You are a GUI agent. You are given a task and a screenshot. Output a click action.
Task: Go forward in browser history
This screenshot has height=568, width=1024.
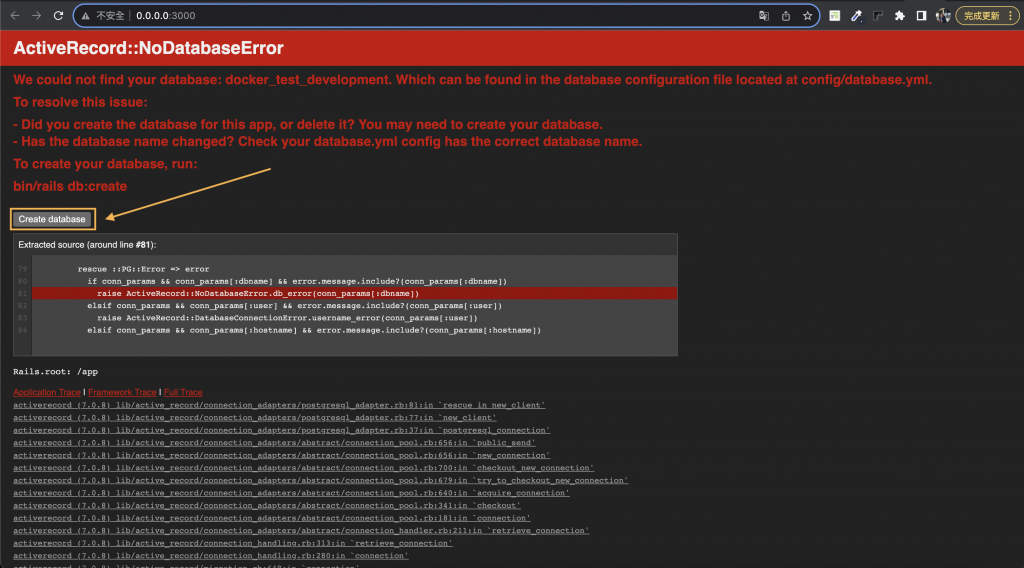coord(37,16)
